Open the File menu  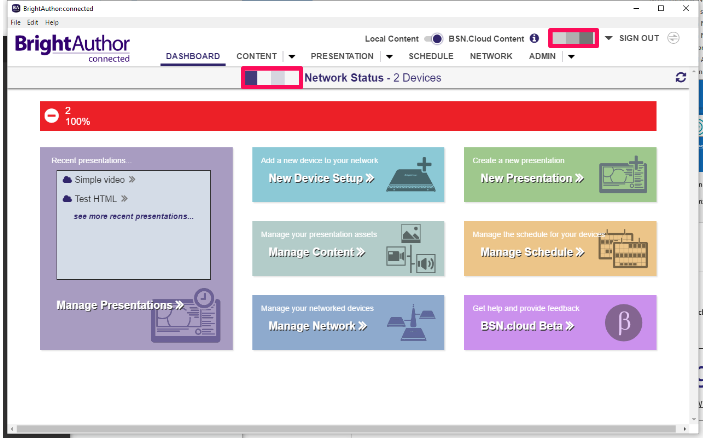click(x=16, y=22)
